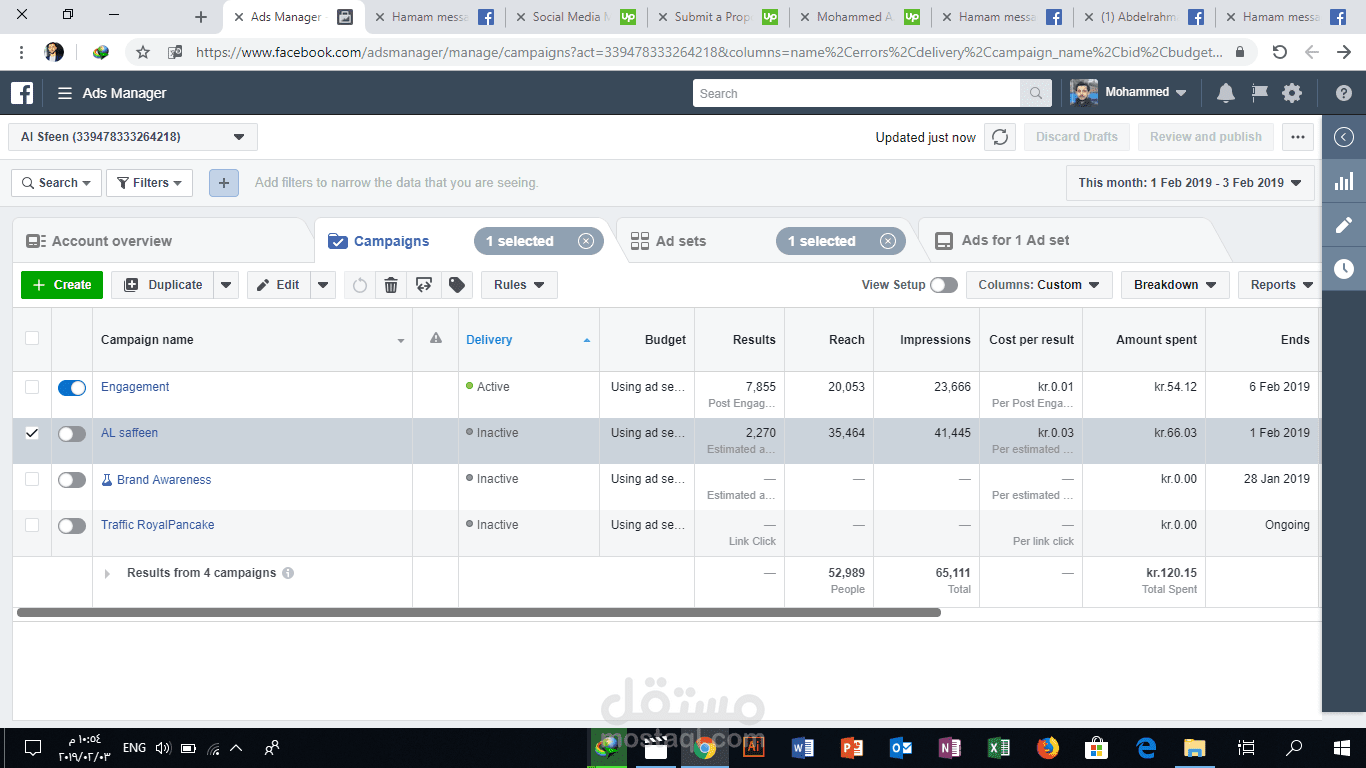This screenshot has width=1366, height=768.
Task: Click the search magnifier button in header
Action: [x=1036, y=93]
